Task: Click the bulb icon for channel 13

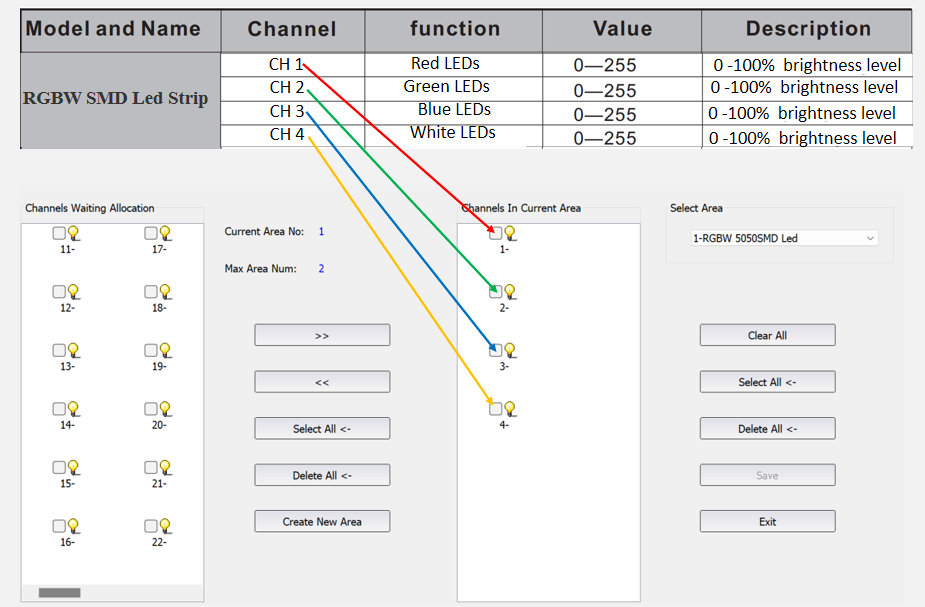Action: tap(74, 350)
